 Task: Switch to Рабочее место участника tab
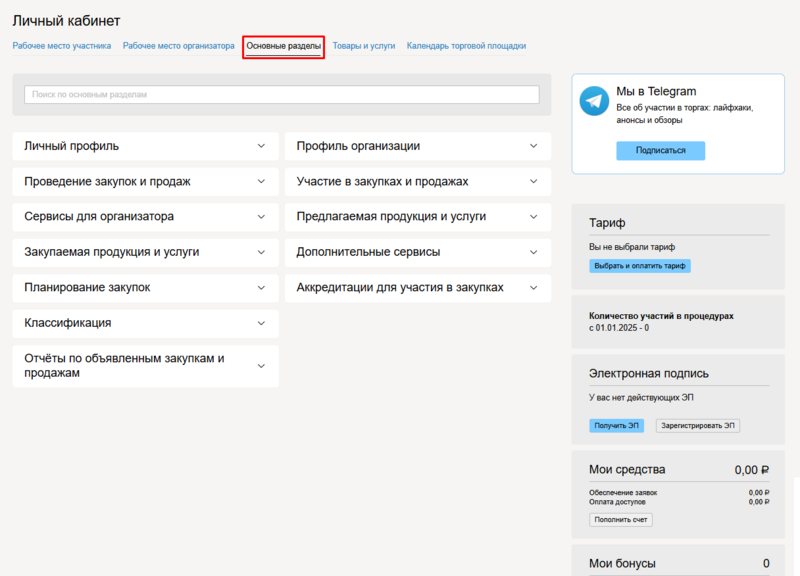pos(61,46)
